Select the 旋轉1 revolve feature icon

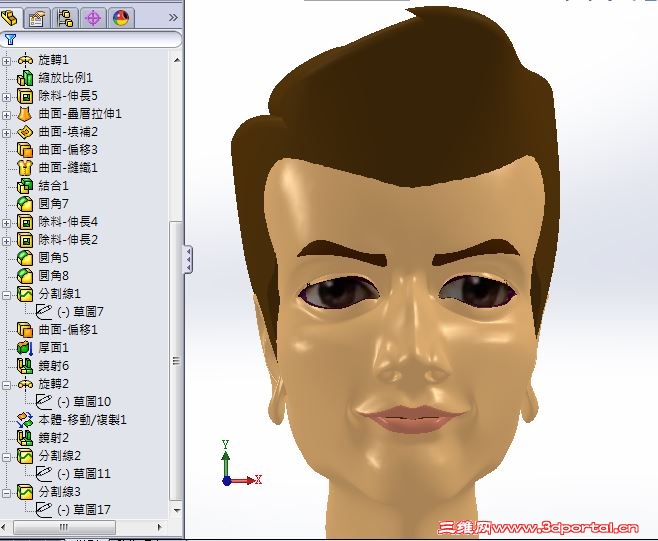point(25,60)
